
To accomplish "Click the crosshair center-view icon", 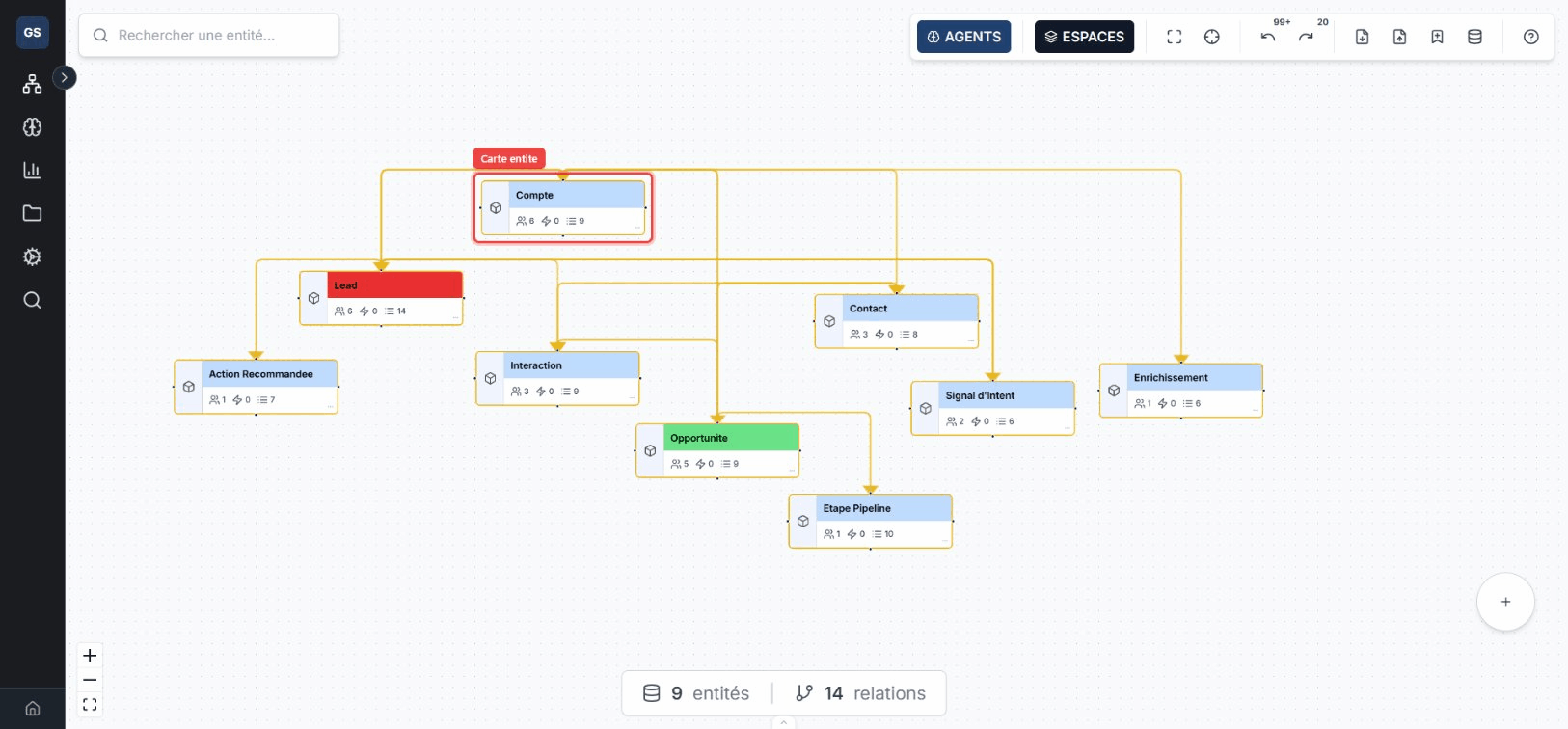I will click(1212, 37).
